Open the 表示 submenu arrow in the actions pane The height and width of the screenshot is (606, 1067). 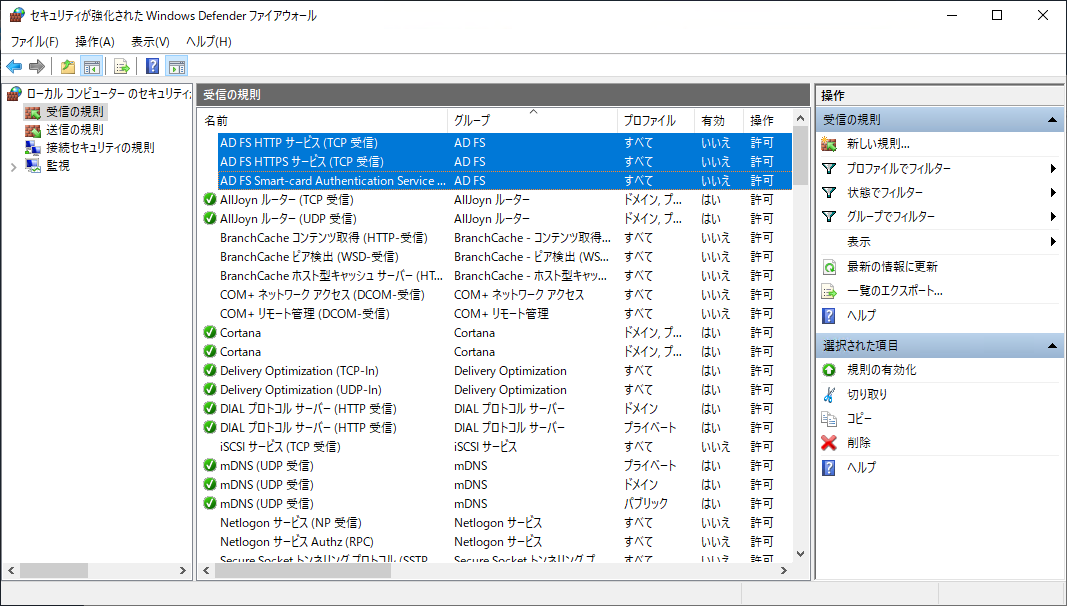point(1053,241)
